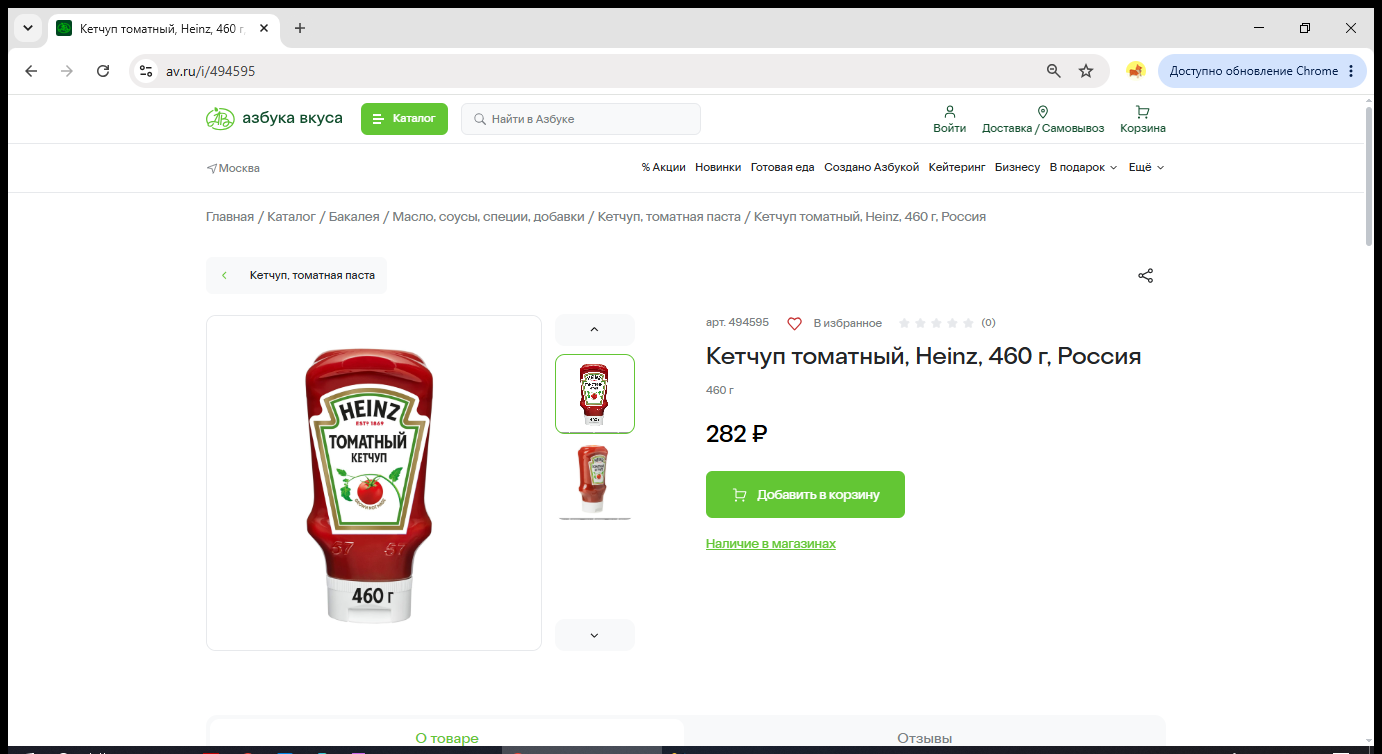The image size is (1382, 754).
Task: Open the Новинки menu item
Action: coord(718,167)
